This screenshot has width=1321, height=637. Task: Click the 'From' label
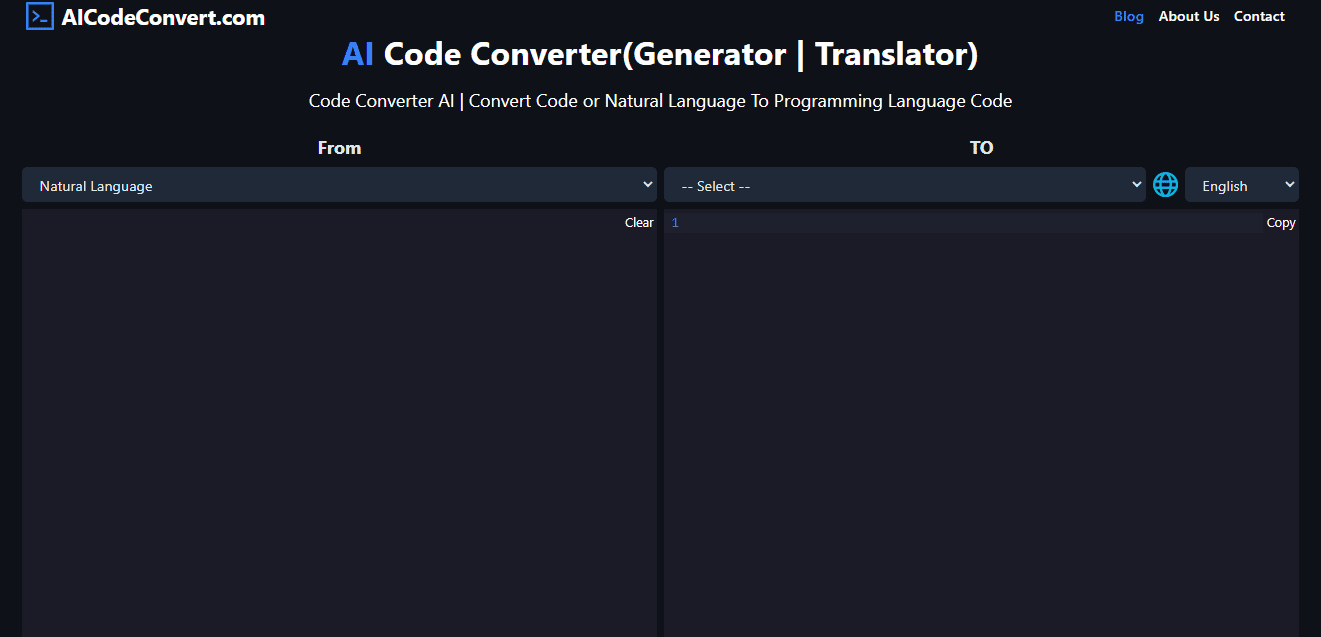click(x=339, y=148)
